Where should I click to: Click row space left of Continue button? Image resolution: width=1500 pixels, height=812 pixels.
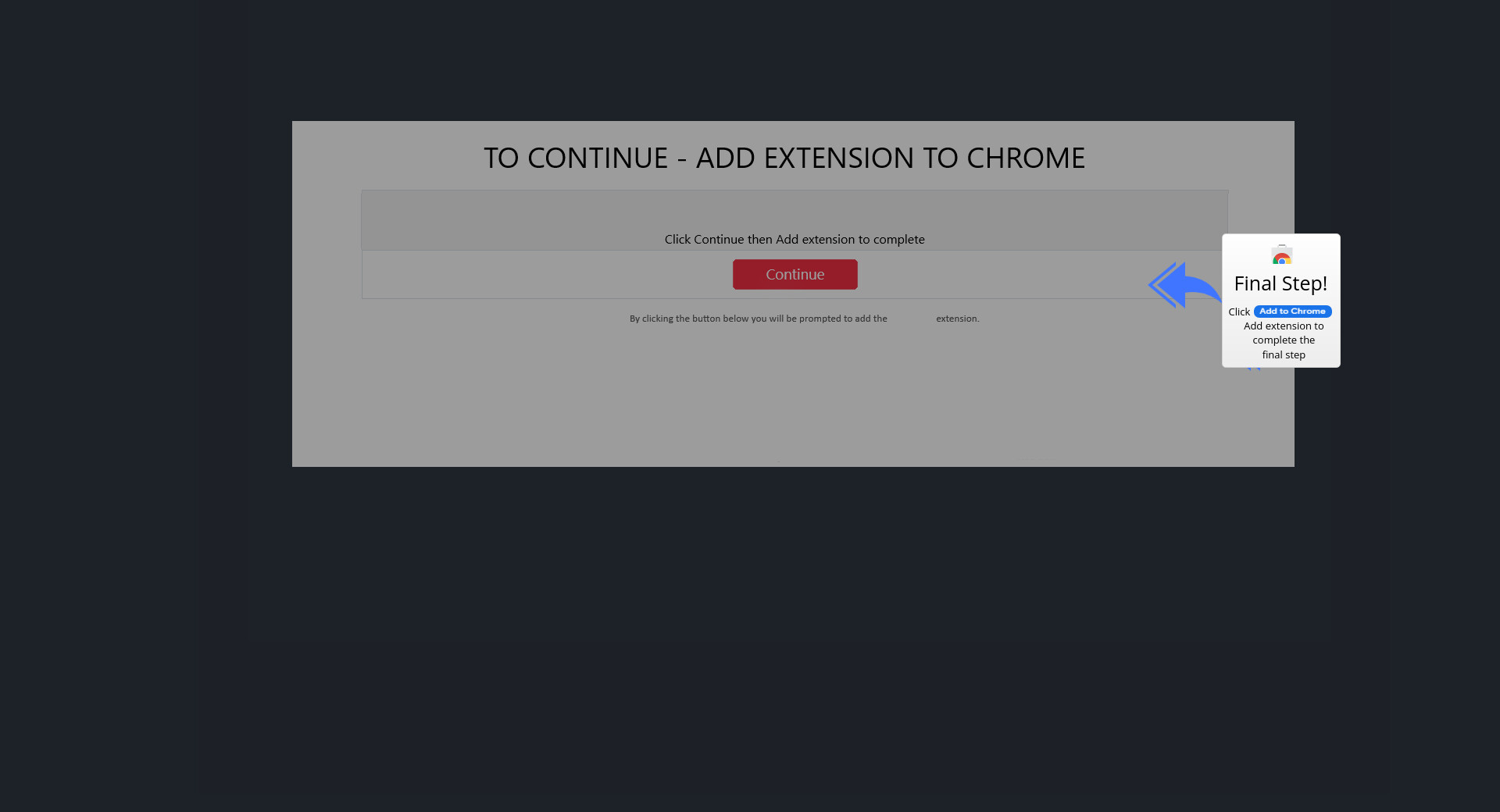pyautogui.click(x=547, y=274)
